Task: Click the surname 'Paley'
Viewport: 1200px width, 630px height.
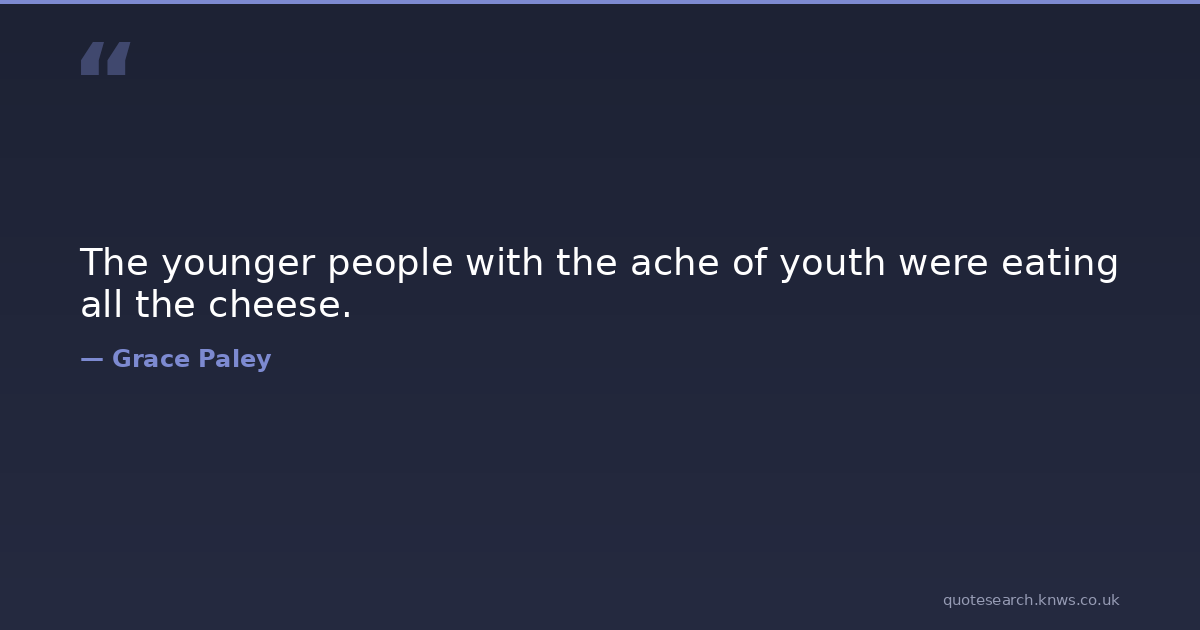Action: 234,359
